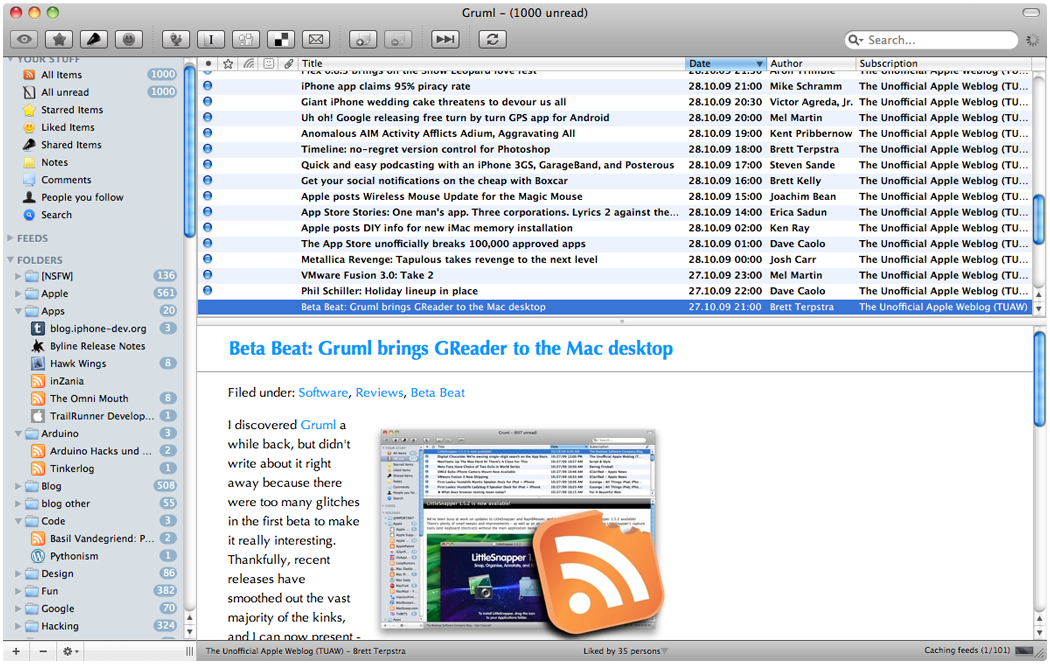Toggle unread dot on 'iPhone app claims 95%' row
This screenshot has width=1050, height=665.
[208, 86]
